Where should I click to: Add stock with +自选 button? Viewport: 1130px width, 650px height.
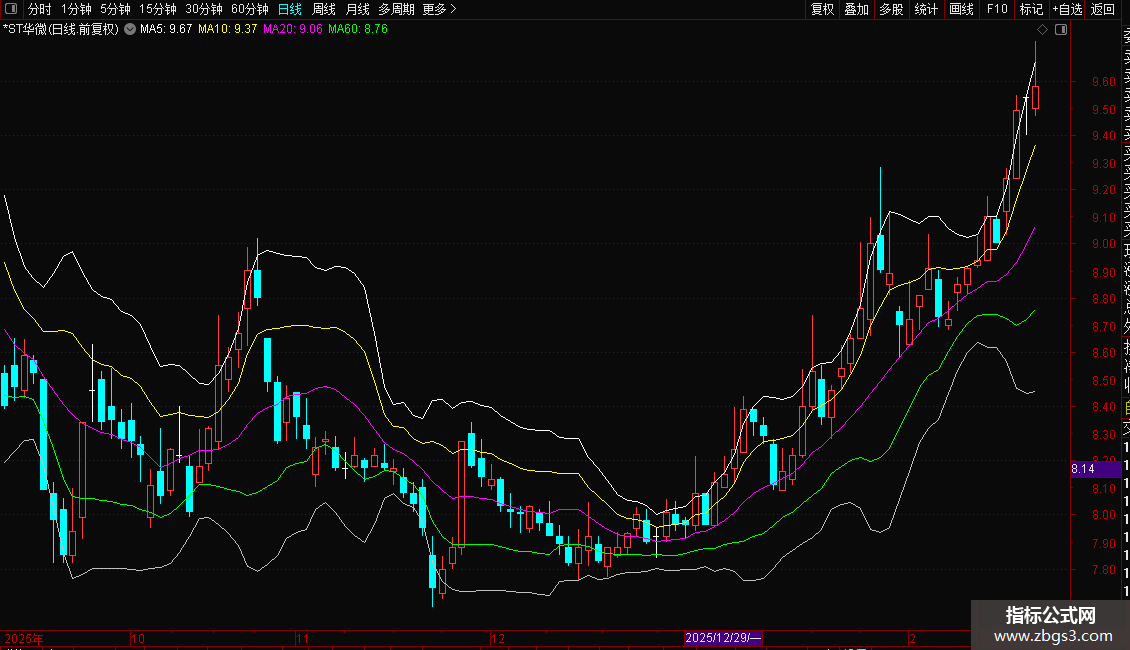[x=1067, y=9]
